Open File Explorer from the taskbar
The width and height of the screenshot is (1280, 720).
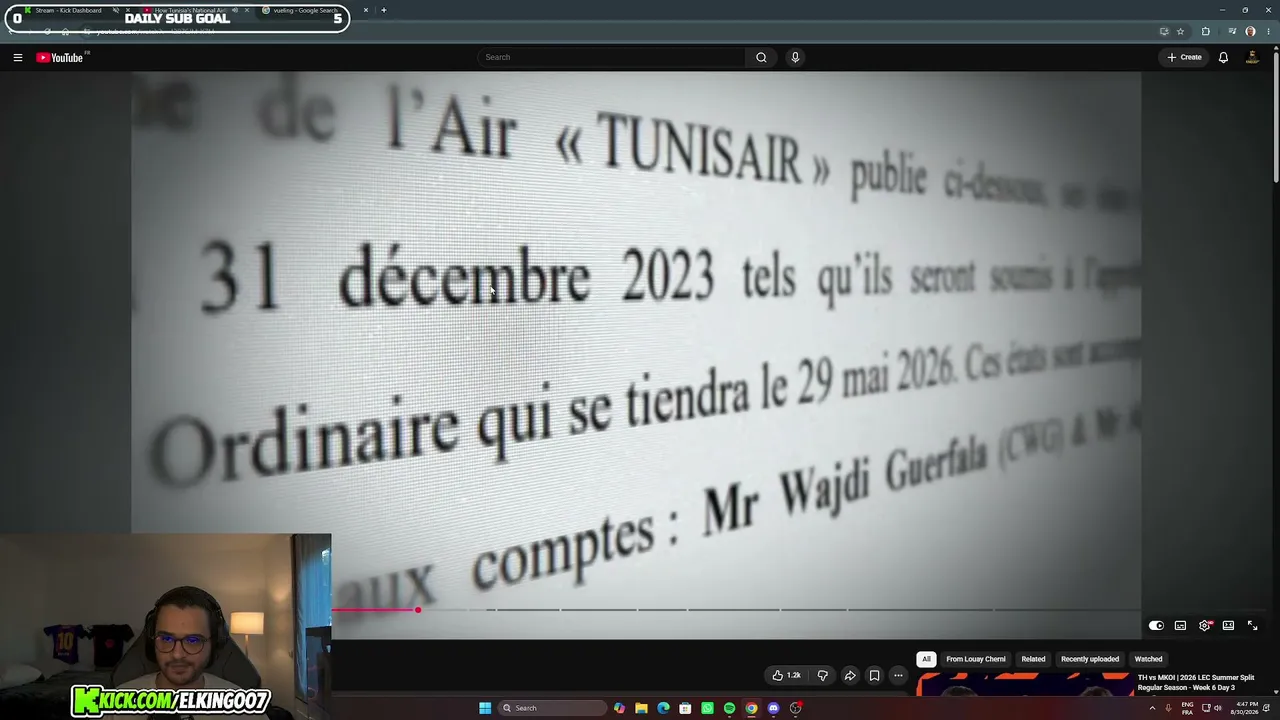click(641, 708)
